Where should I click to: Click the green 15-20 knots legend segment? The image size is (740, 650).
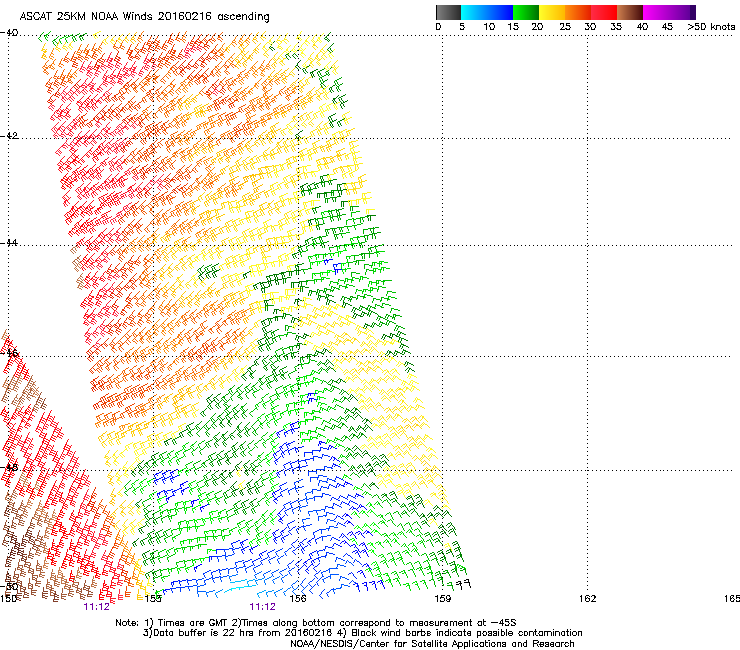coord(526,12)
